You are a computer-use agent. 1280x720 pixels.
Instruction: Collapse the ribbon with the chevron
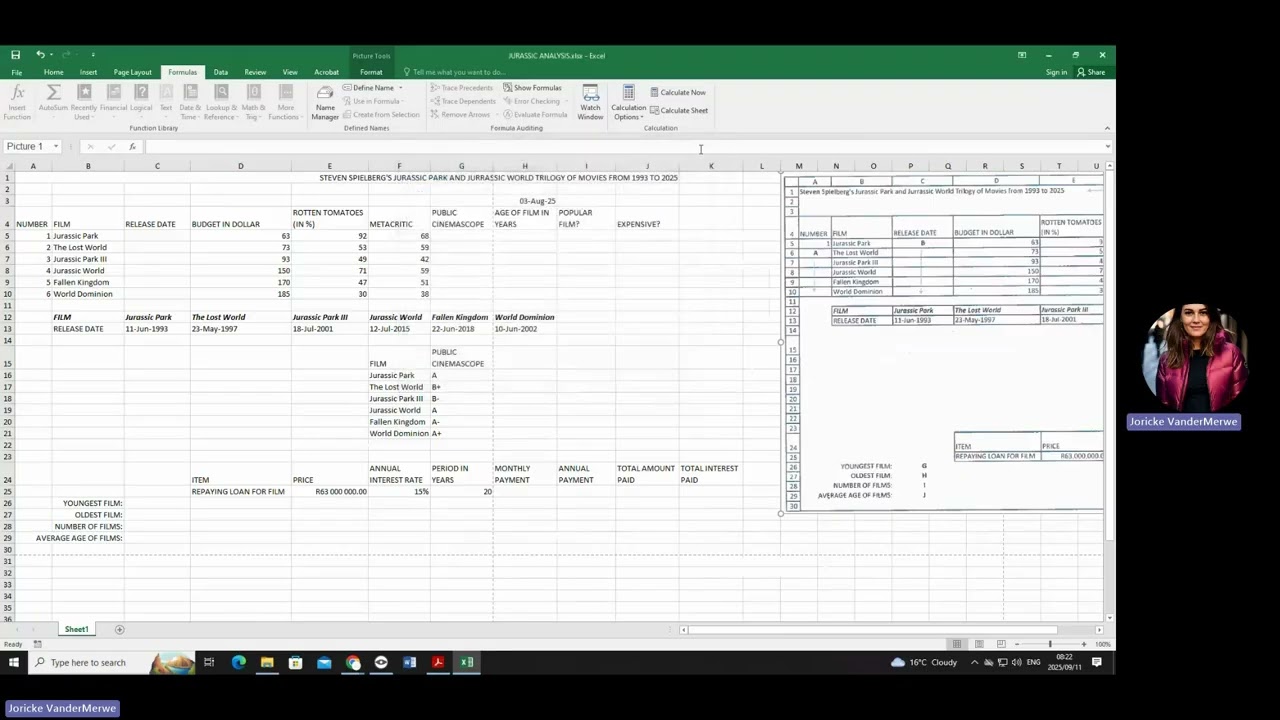(1107, 128)
